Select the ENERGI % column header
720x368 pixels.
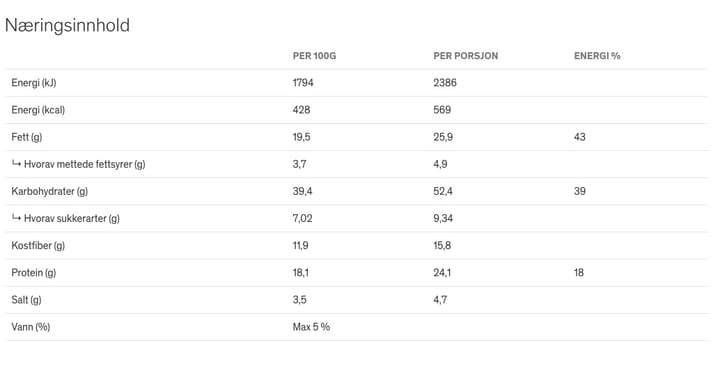point(597,56)
